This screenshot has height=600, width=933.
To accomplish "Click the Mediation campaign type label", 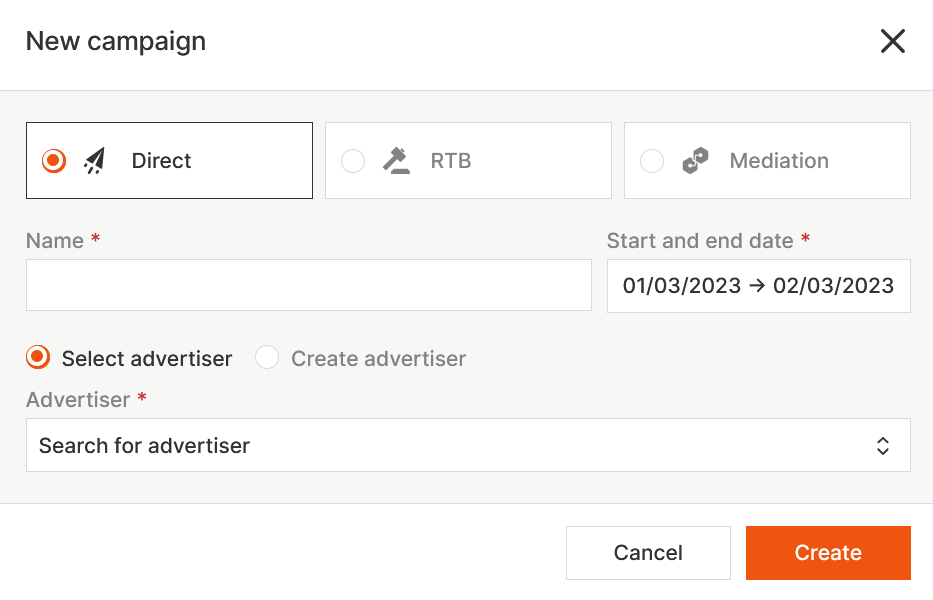I will tap(779, 161).
